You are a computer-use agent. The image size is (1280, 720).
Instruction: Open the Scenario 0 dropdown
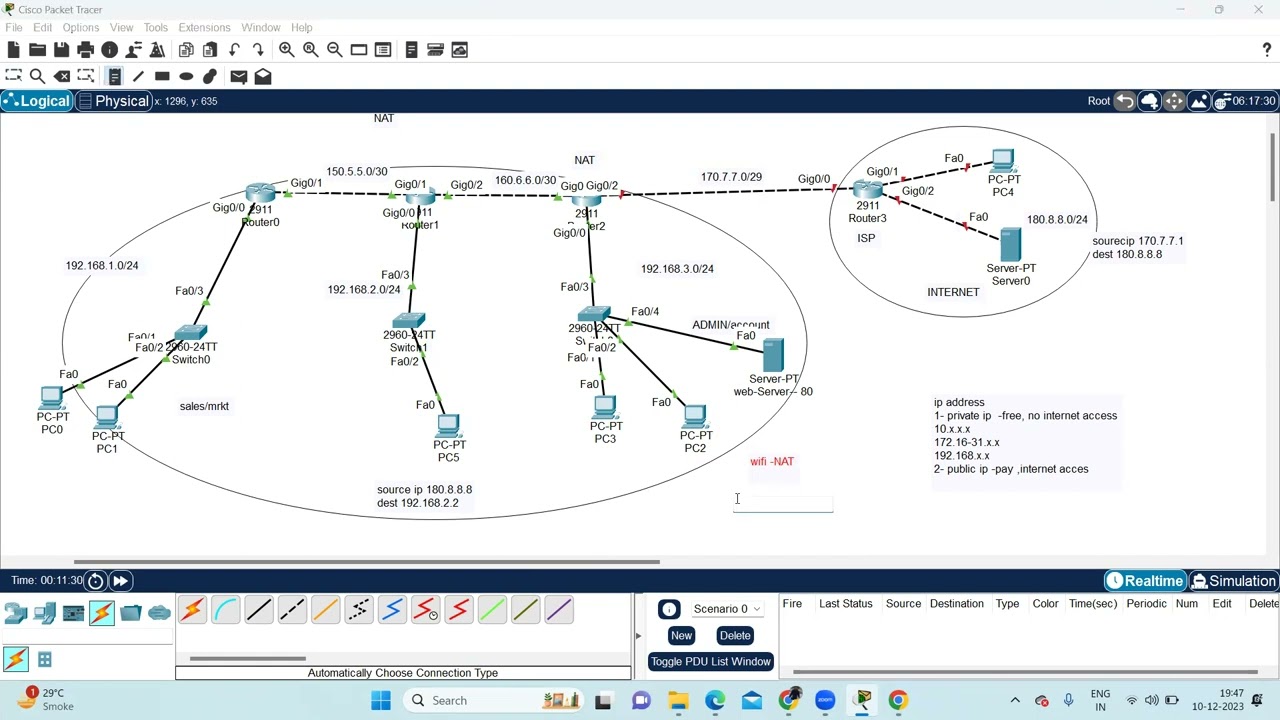click(x=728, y=609)
